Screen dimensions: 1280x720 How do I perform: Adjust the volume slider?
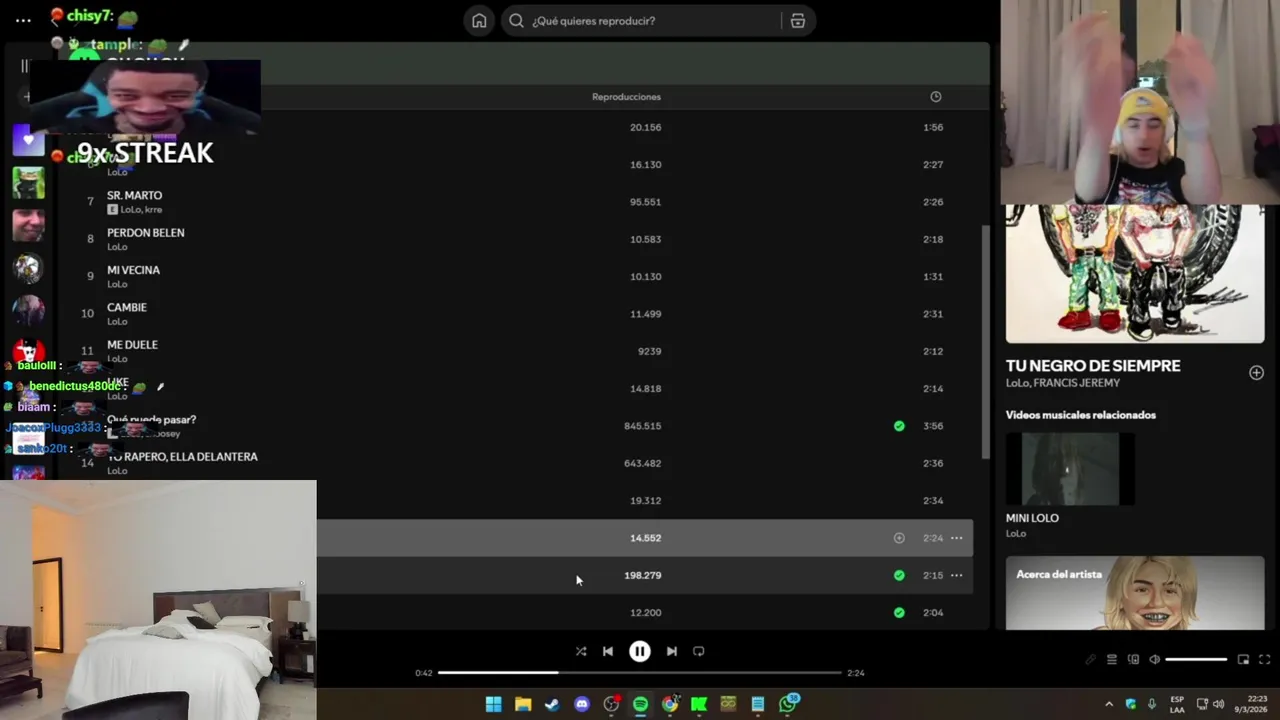point(1196,660)
